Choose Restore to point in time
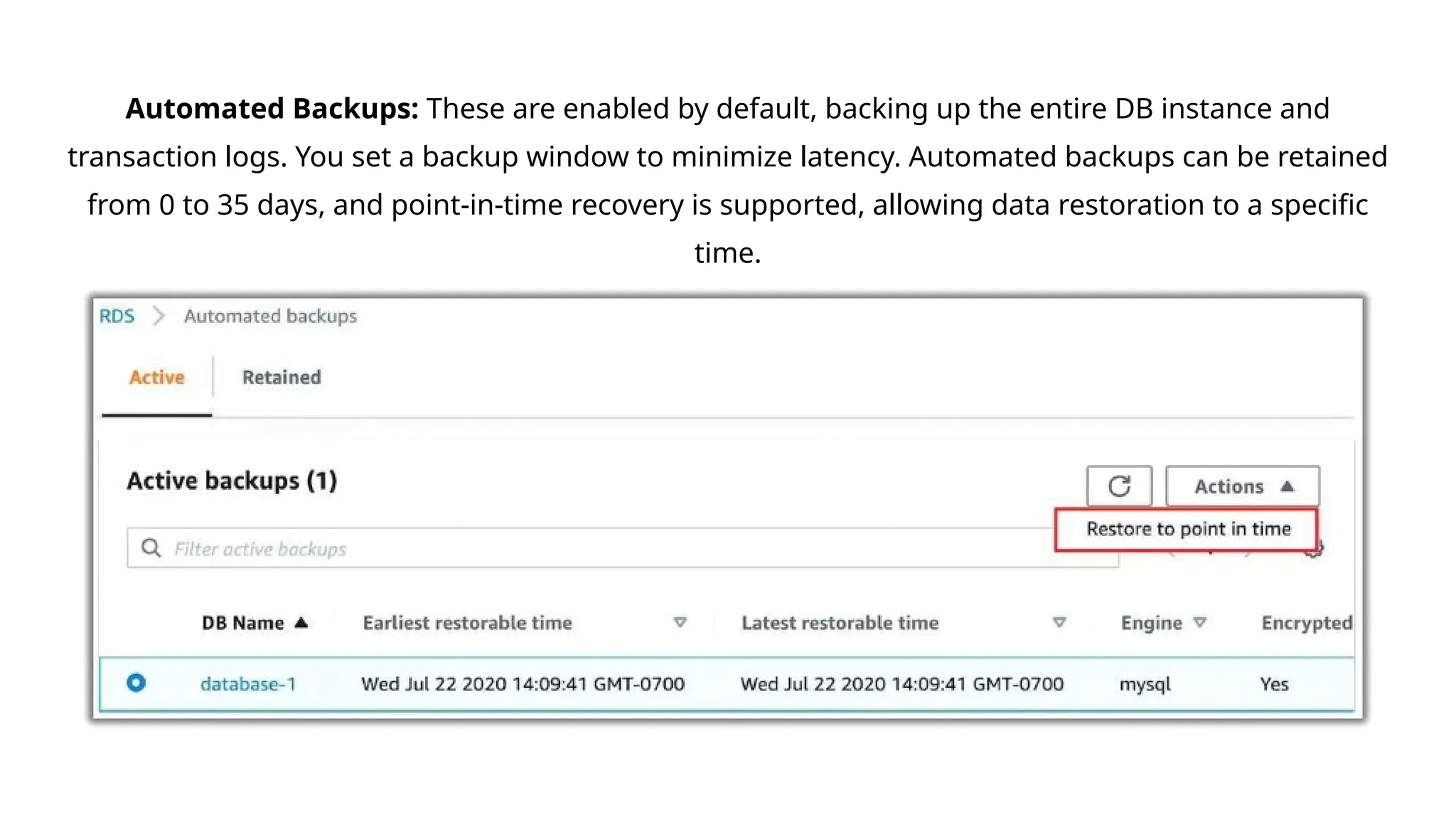The width and height of the screenshot is (1456, 819). click(1187, 529)
